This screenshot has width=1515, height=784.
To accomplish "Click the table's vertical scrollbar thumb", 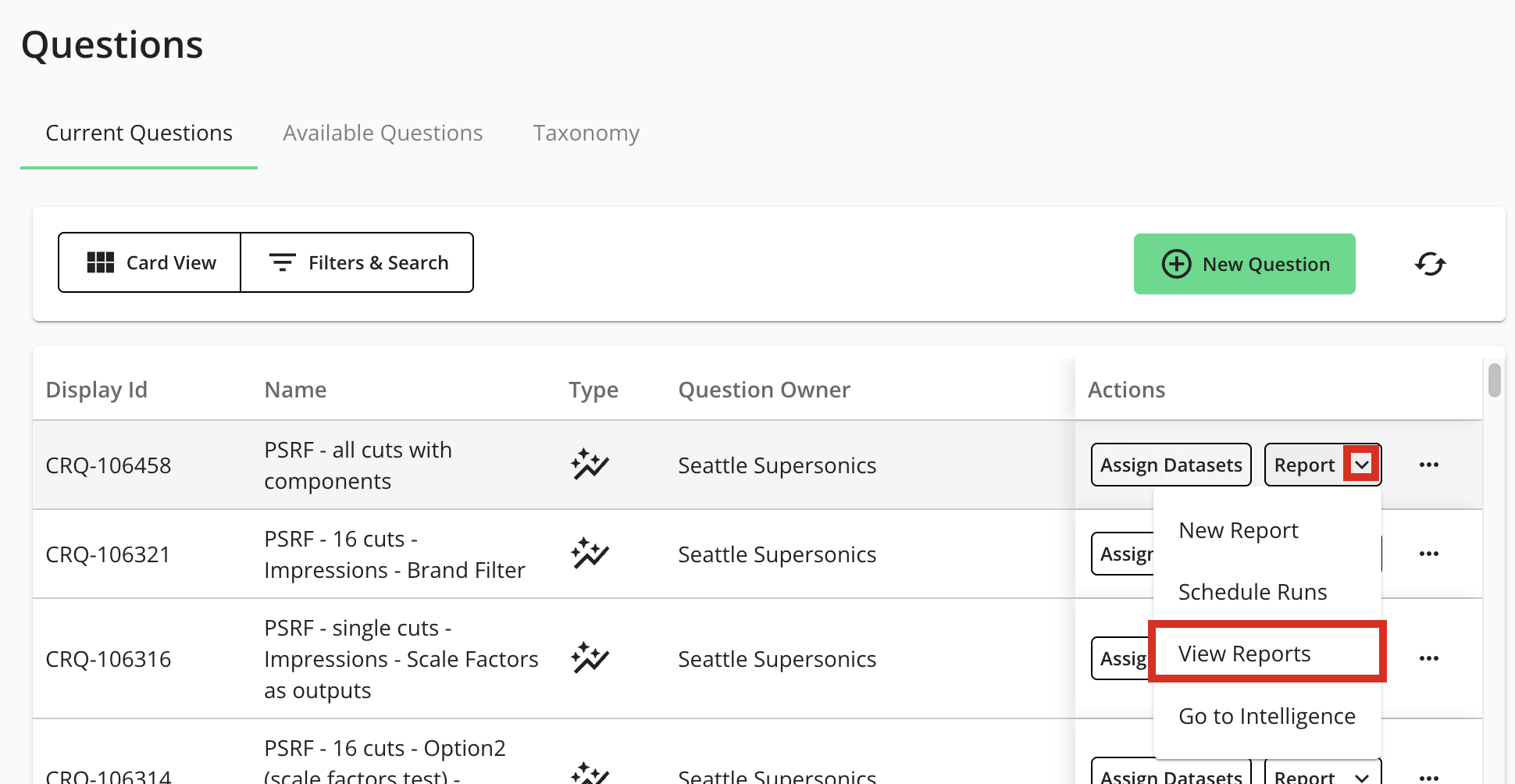I will coord(1494,380).
